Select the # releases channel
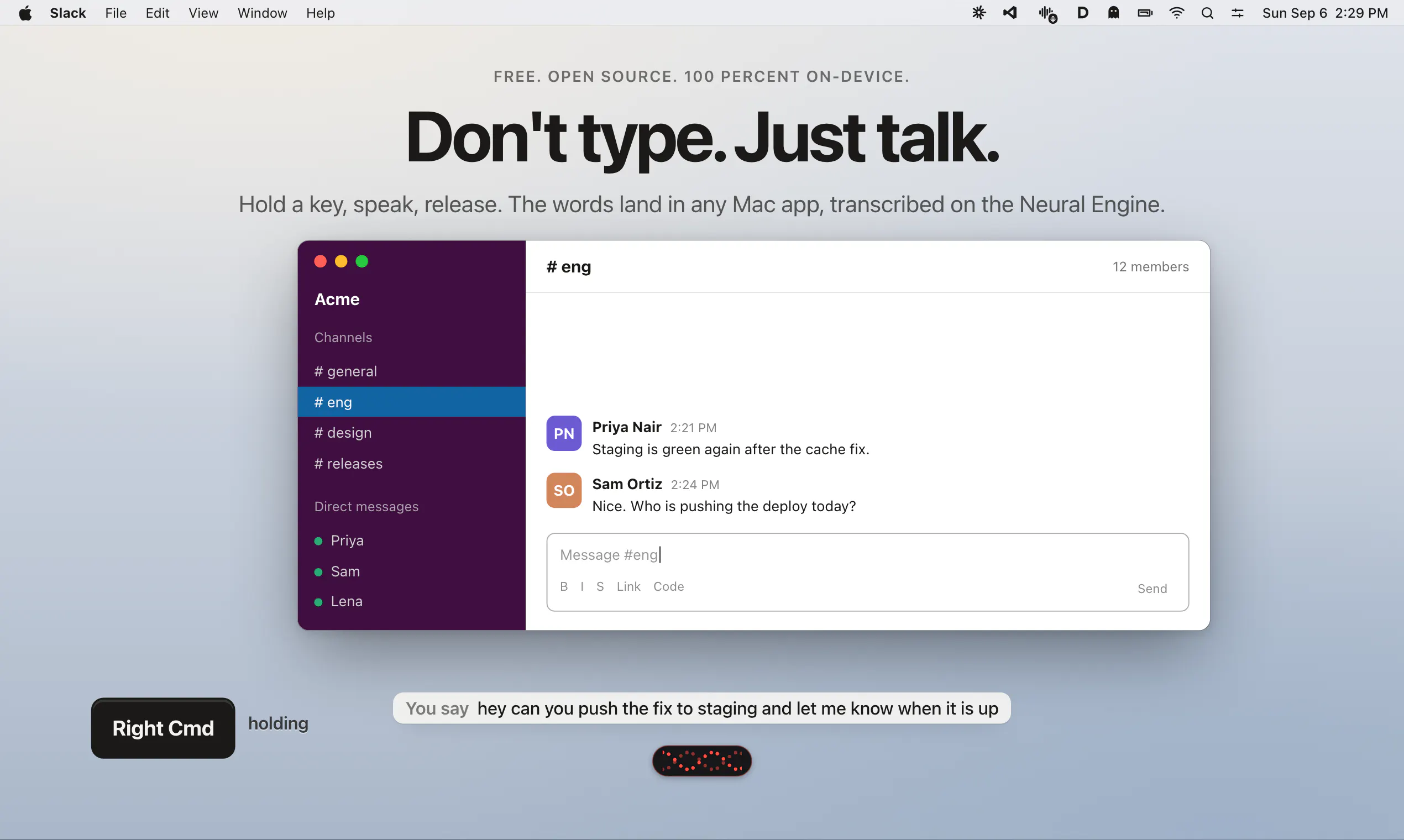The image size is (1404, 840). [412, 464]
